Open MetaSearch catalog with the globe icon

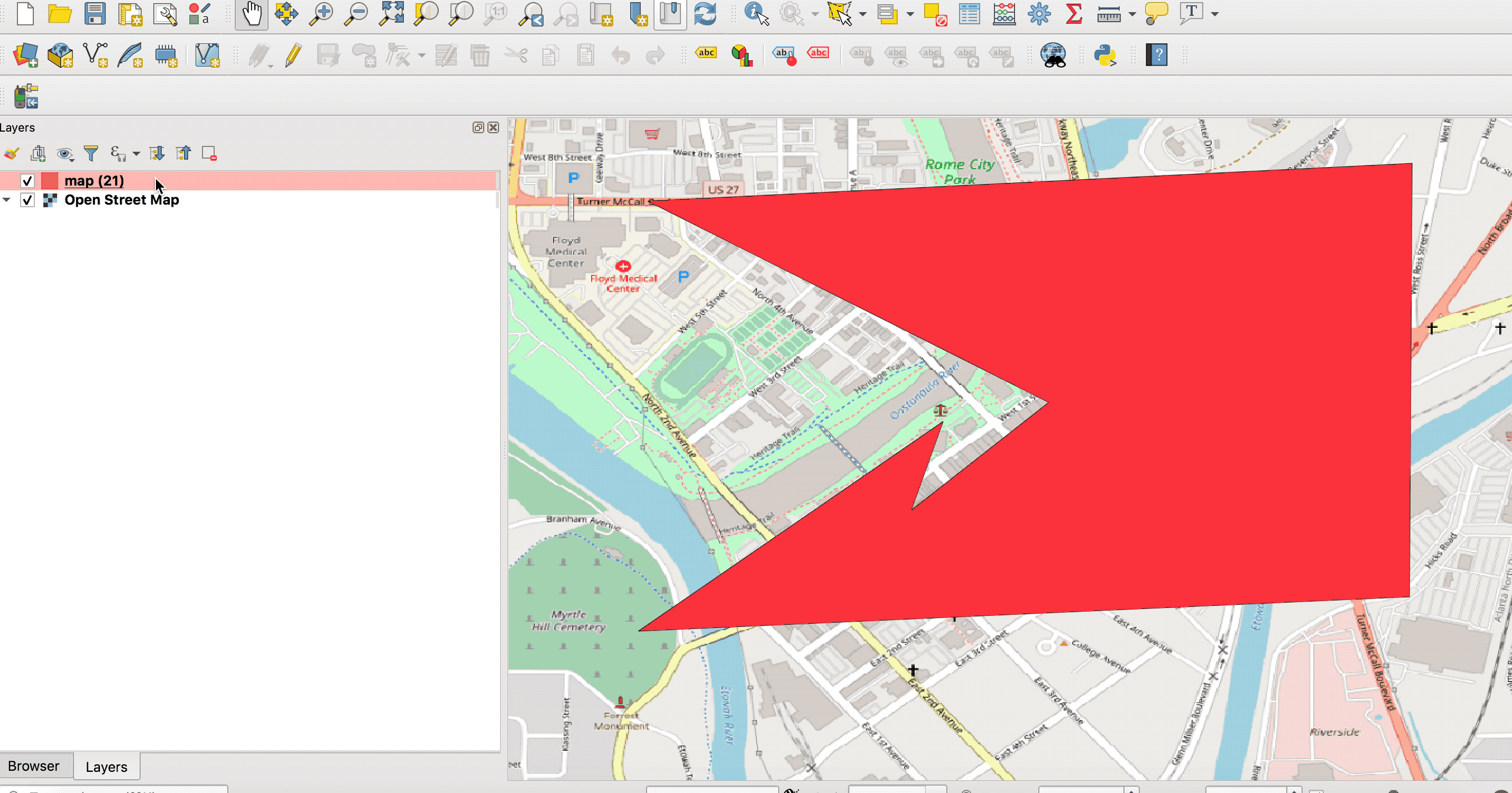point(1054,54)
